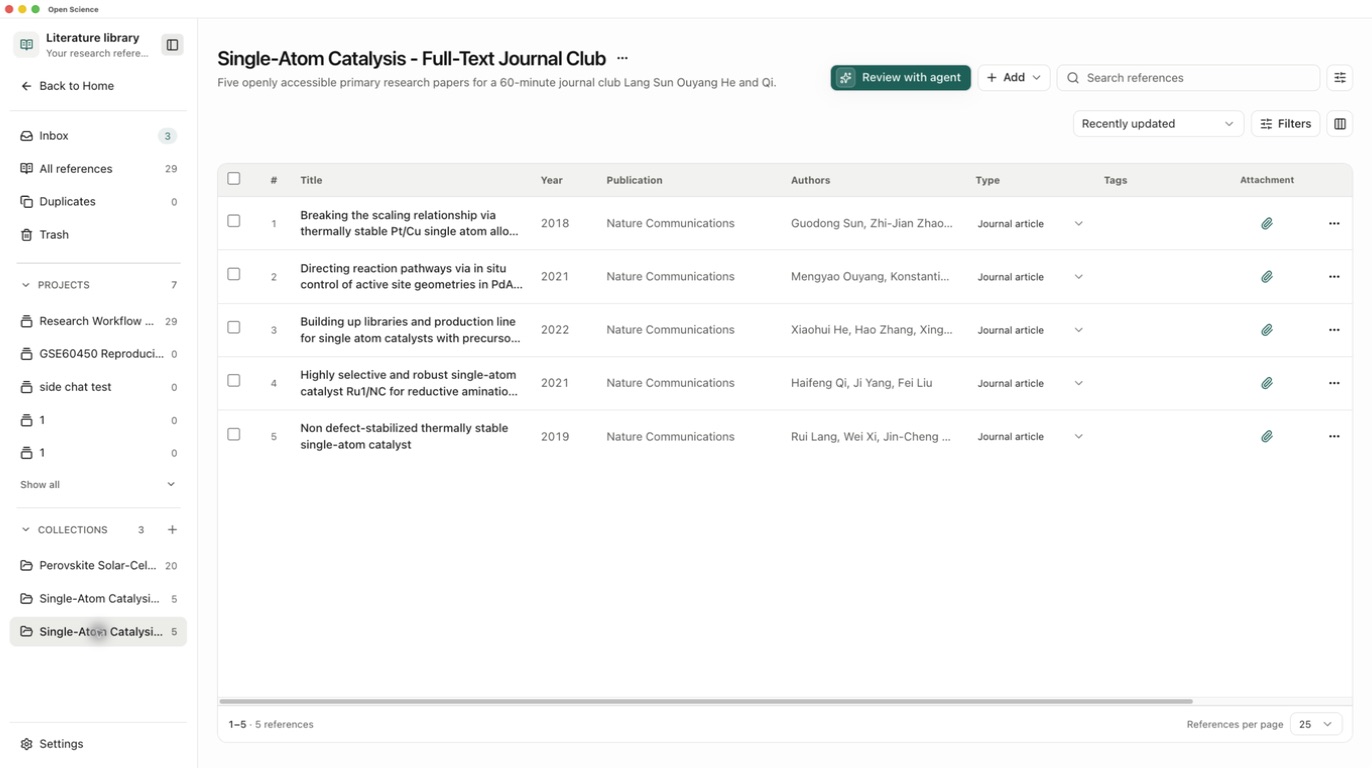This screenshot has height=768, width=1372.
Task: Open the Recently updated sort dropdown
Action: click(x=1158, y=124)
